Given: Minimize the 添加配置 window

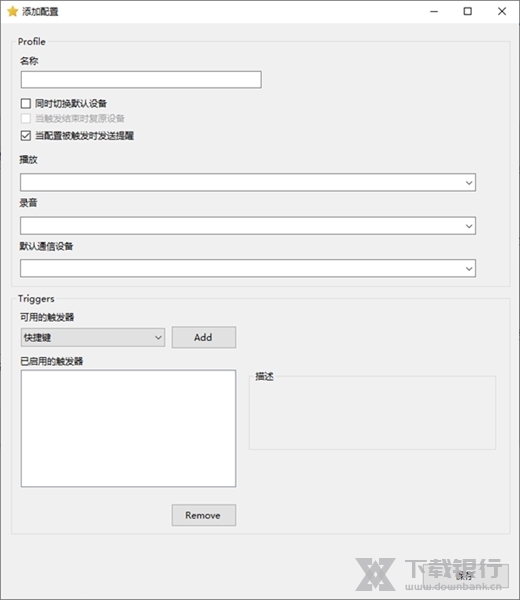Looking at the screenshot, I should [434, 11].
